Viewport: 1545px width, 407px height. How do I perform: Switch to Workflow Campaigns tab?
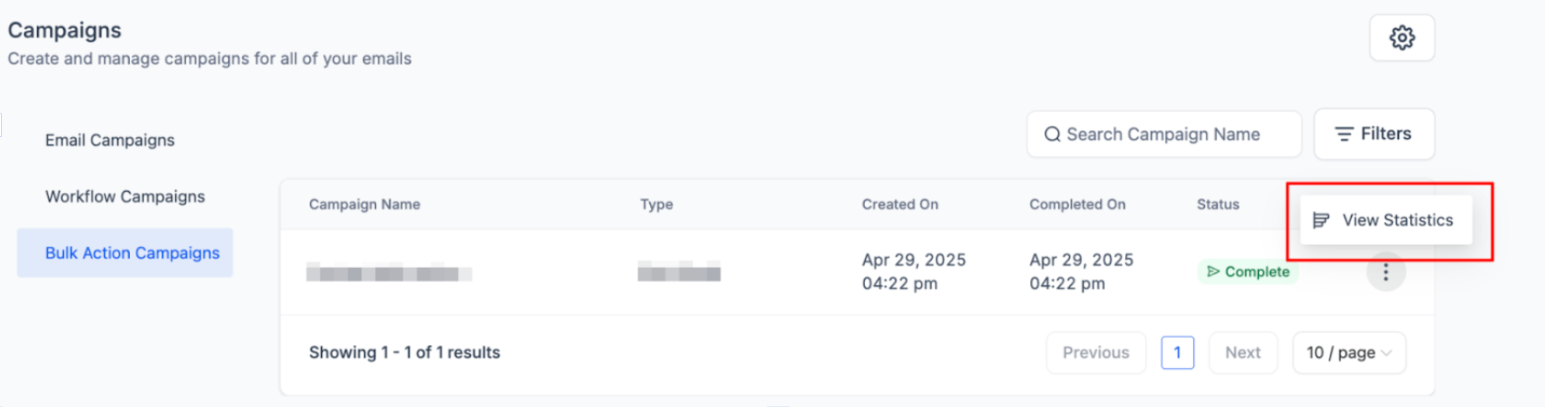(x=125, y=196)
